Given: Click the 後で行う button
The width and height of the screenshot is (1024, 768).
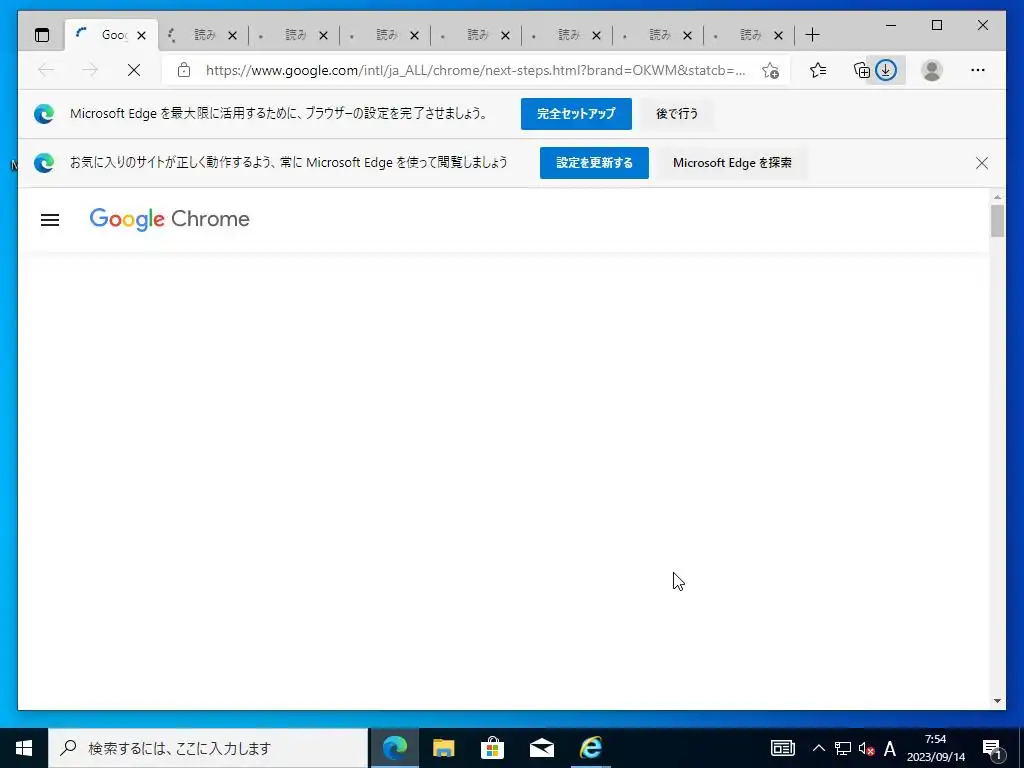Looking at the screenshot, I should (x=677, y=114).
